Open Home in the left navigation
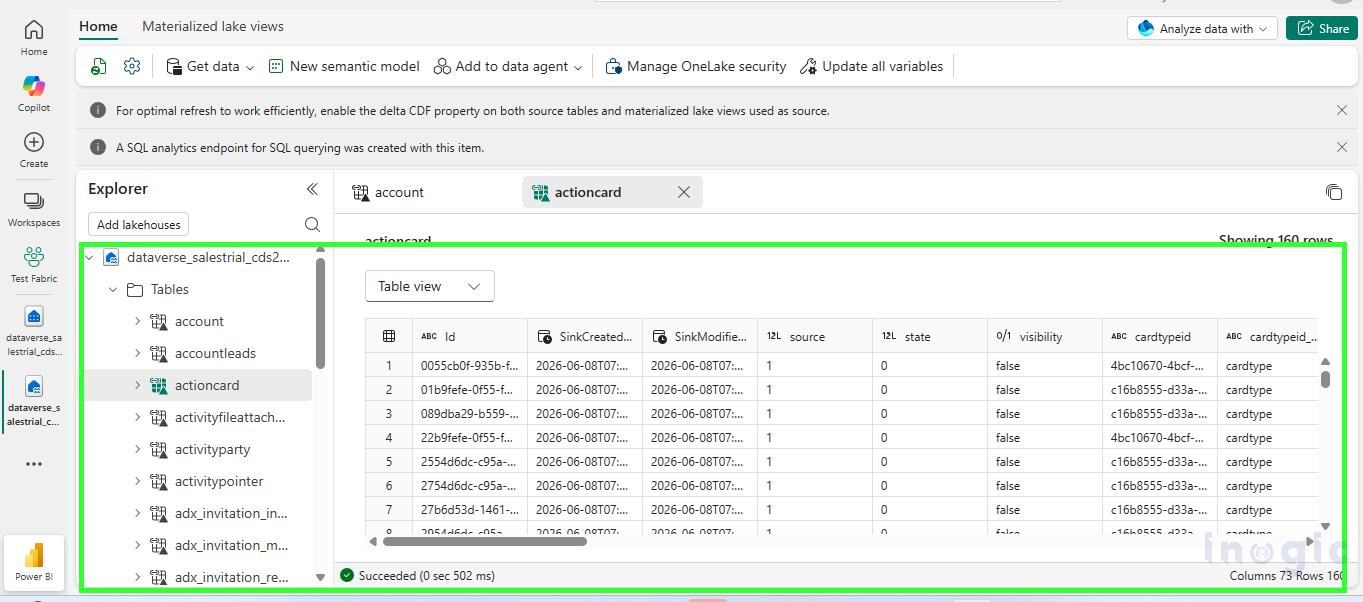 34,37
